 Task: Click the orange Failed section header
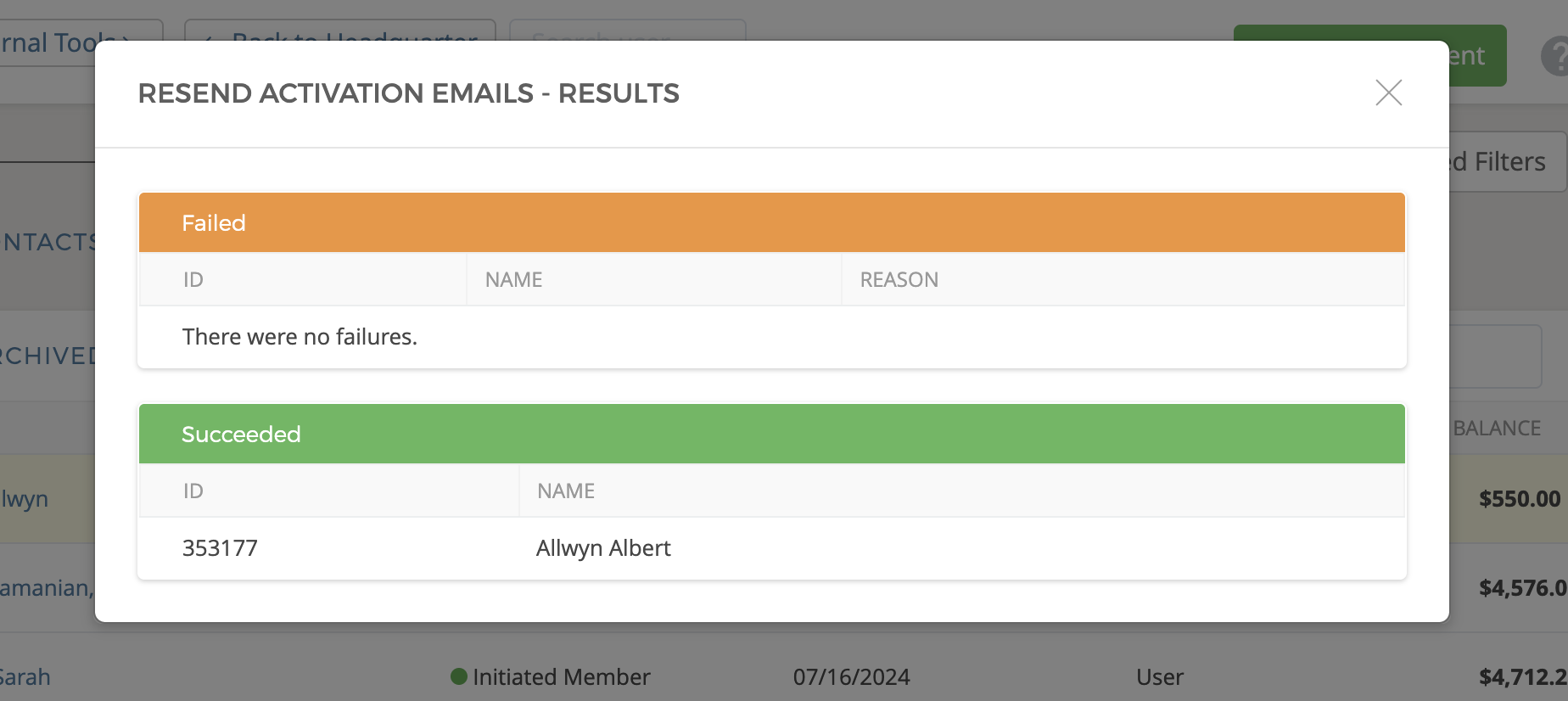click(x=771, y=222)
